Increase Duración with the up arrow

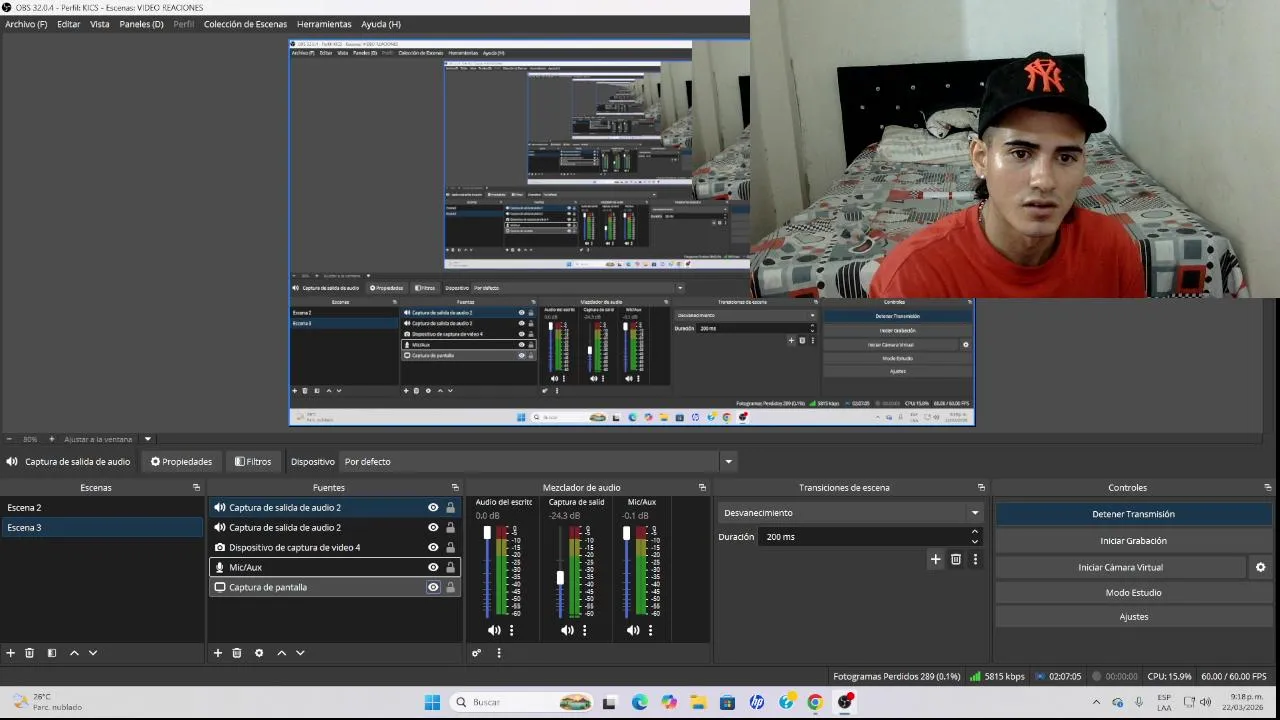975,532
